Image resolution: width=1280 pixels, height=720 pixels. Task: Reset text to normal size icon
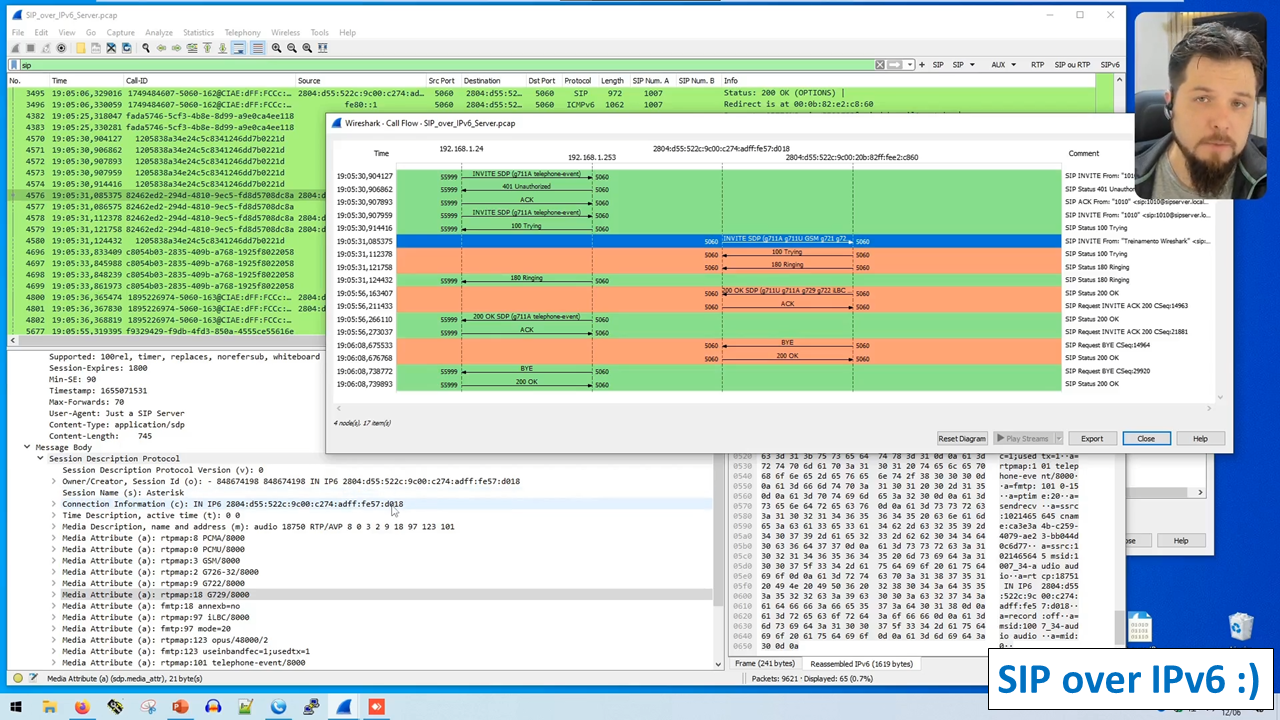coord(307,48)
